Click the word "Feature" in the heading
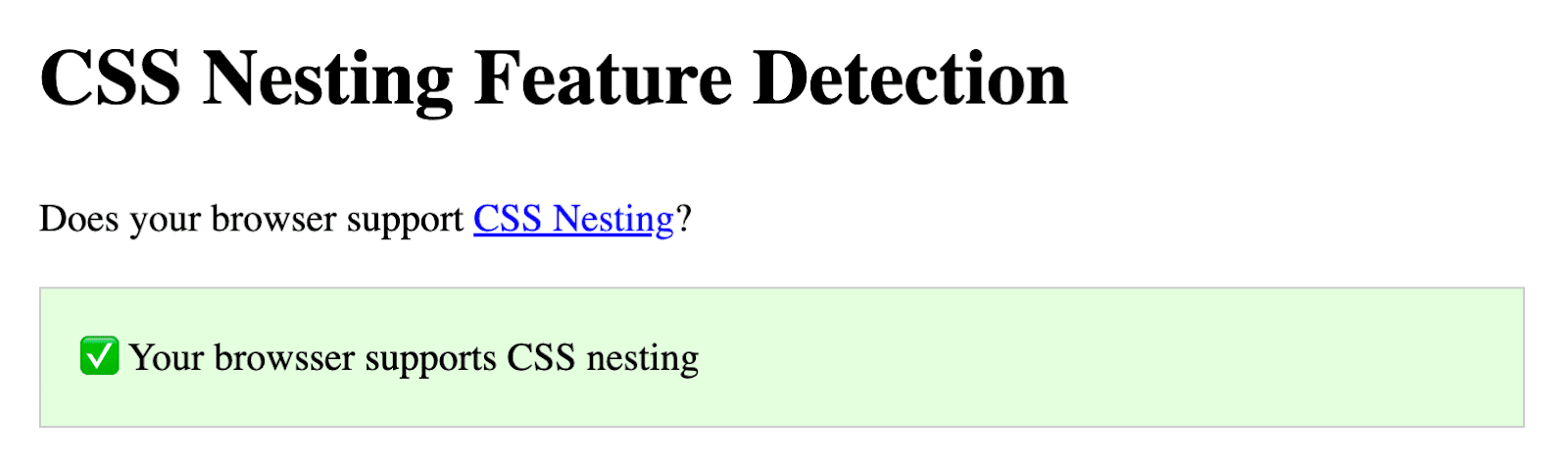Screen dimensions: 1568x466 pos(603,78)
